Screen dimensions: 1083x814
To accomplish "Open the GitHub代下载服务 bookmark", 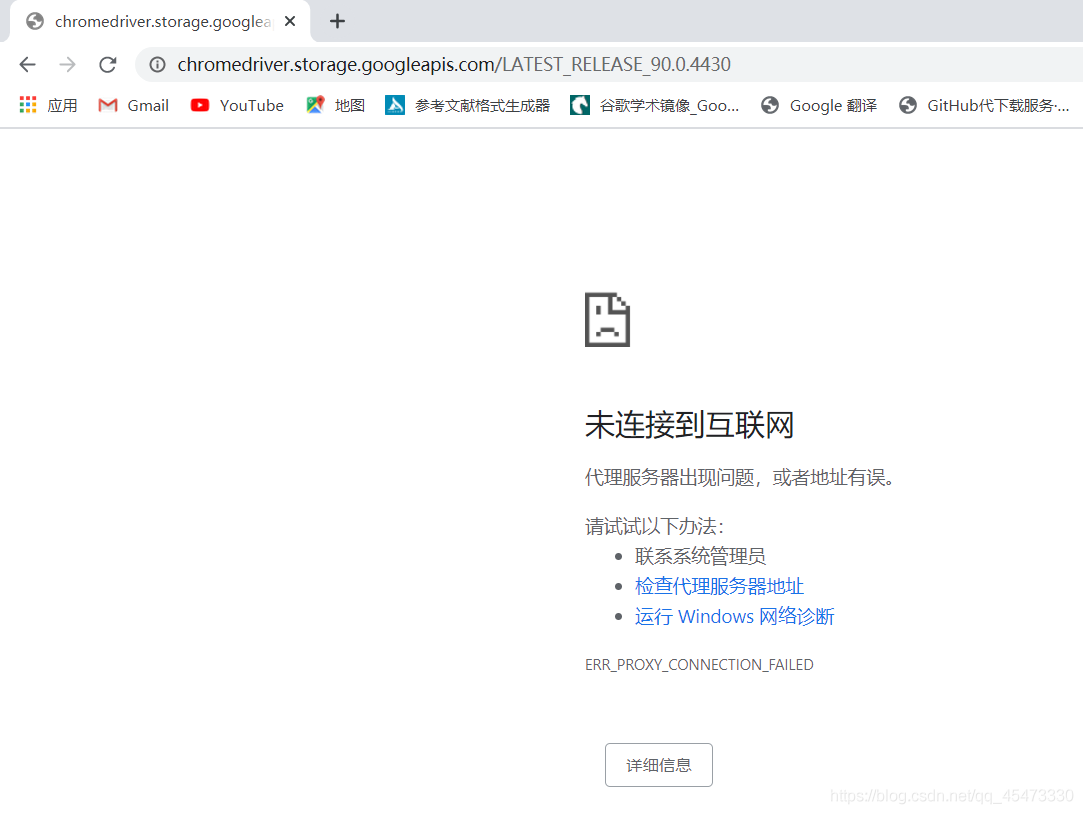I will tap(984, 105).
